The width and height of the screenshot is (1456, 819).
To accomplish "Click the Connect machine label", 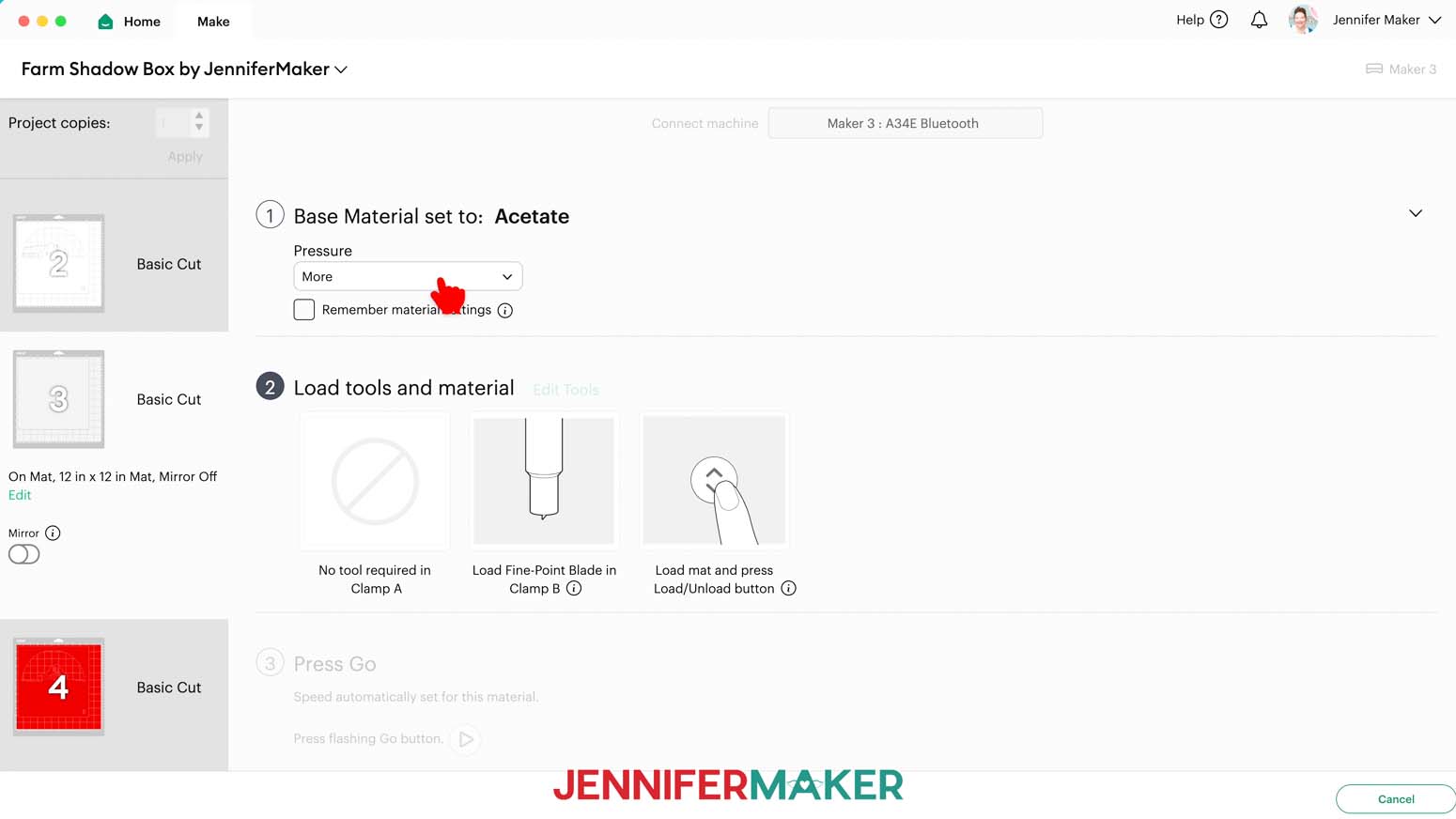I will (x=705, y=123).
